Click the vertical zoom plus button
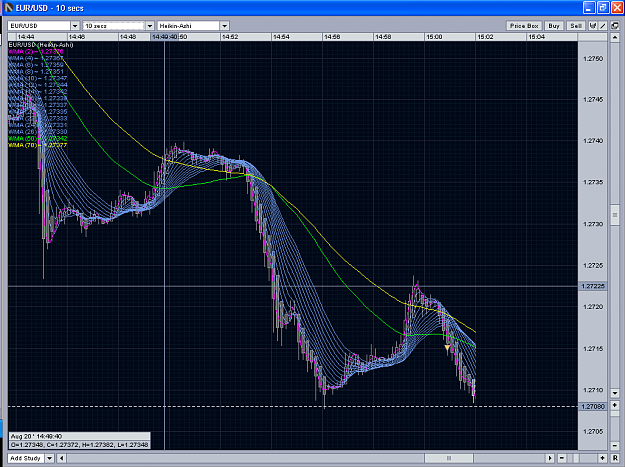The height and width of the screenshot is (467, 625). click(x=615, y=405)
